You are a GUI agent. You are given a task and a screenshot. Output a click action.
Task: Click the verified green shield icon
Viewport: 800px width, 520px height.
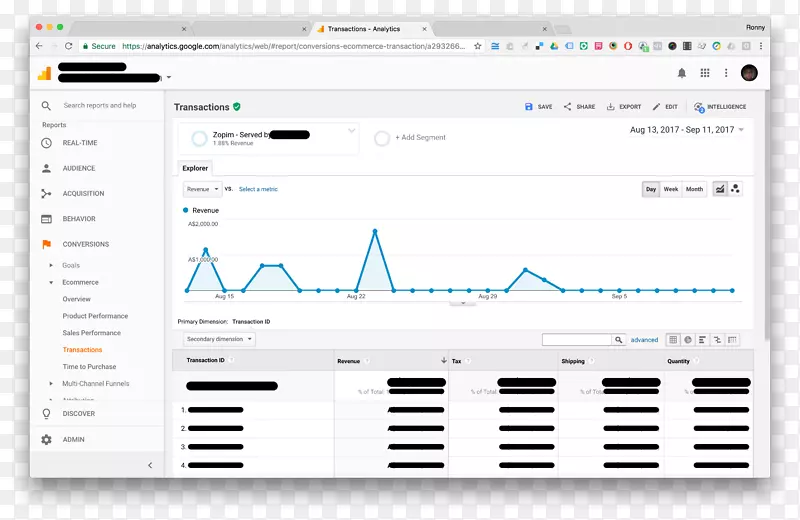click(237, 107)
